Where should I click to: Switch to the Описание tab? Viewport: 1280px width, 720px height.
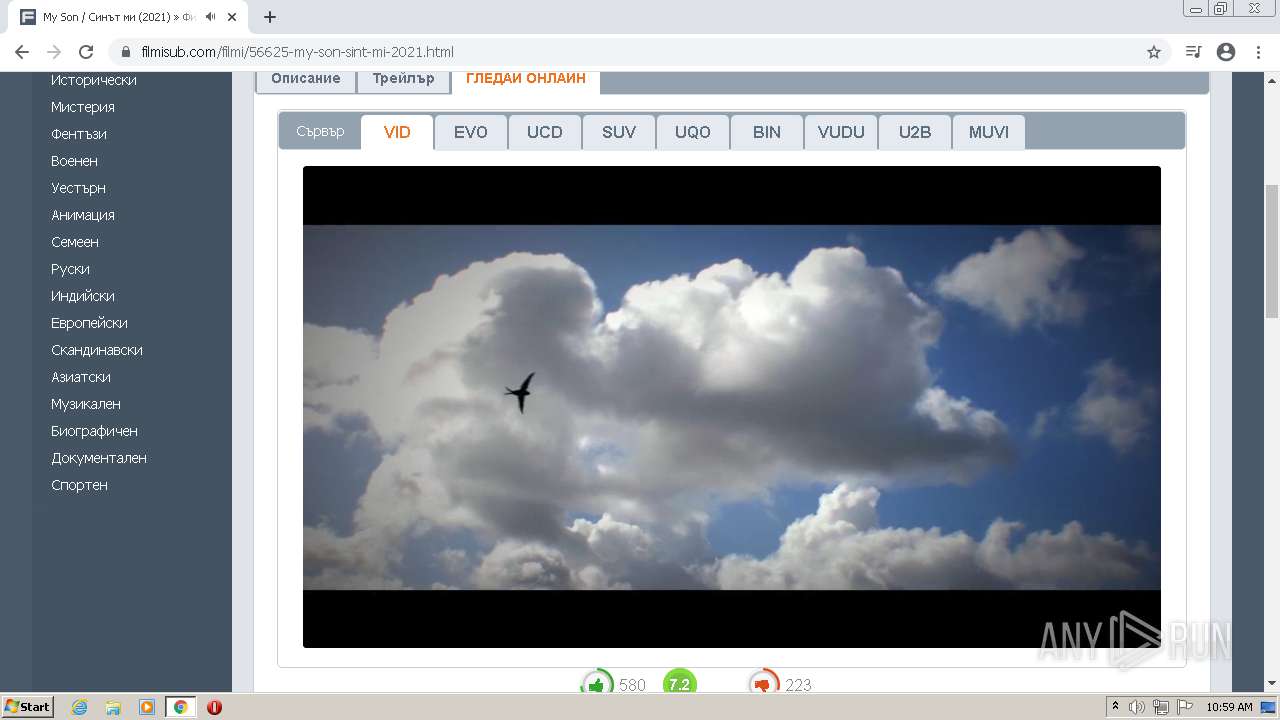point(306,80)
